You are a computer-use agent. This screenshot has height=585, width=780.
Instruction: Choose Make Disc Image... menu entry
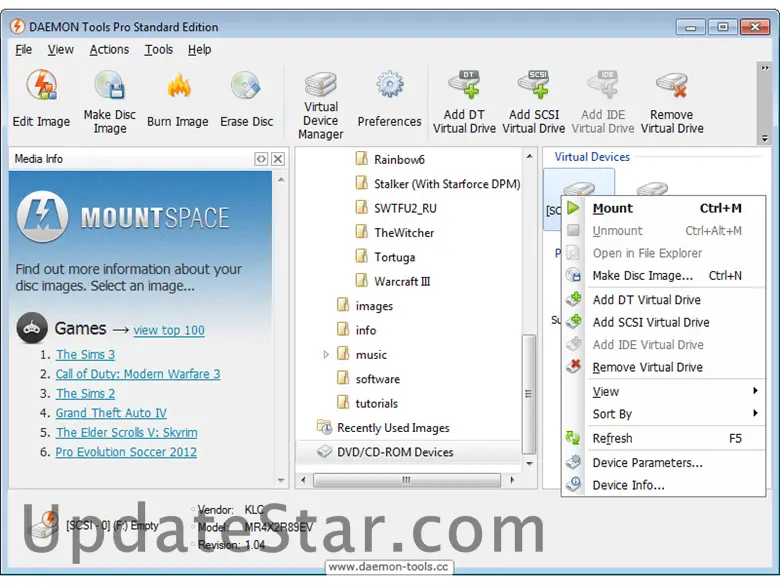(x=664, y=276)
